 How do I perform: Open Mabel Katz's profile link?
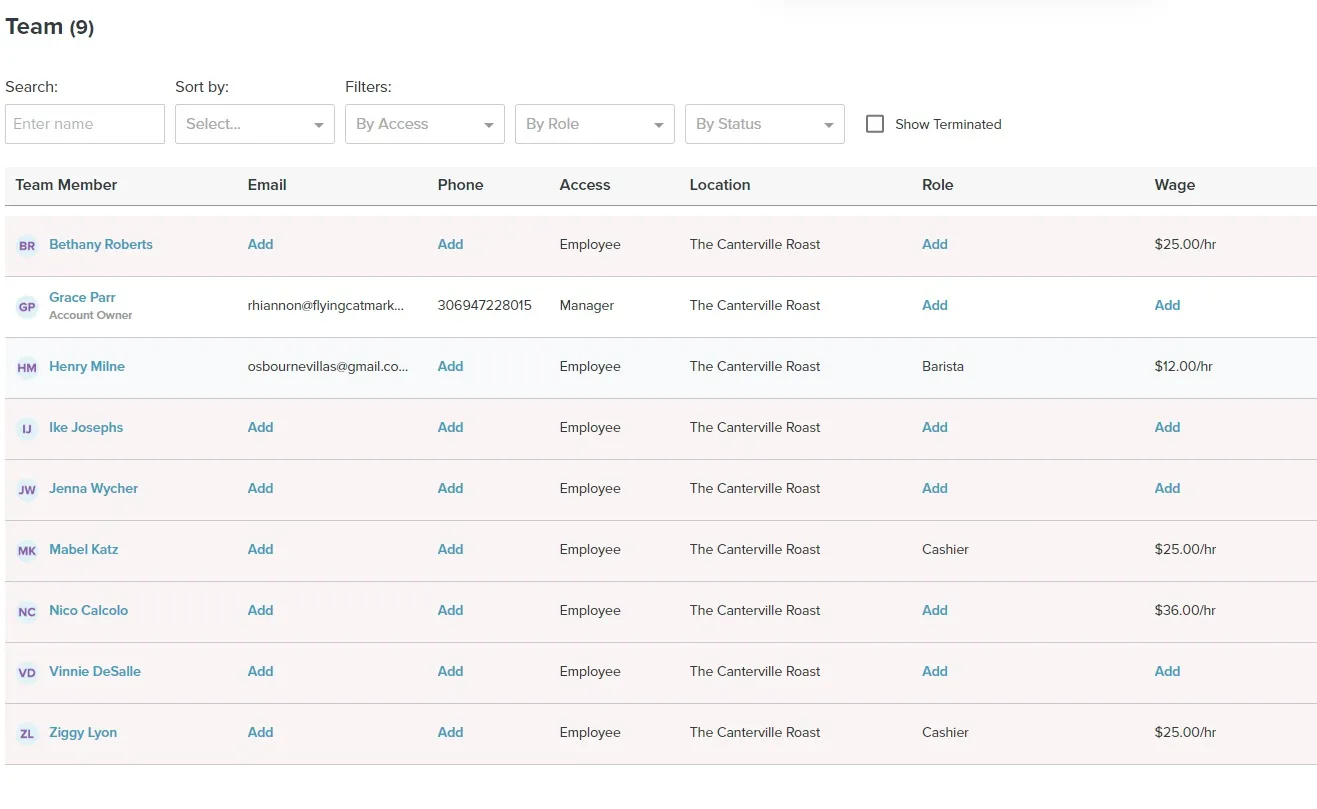[x=84, y=549]
